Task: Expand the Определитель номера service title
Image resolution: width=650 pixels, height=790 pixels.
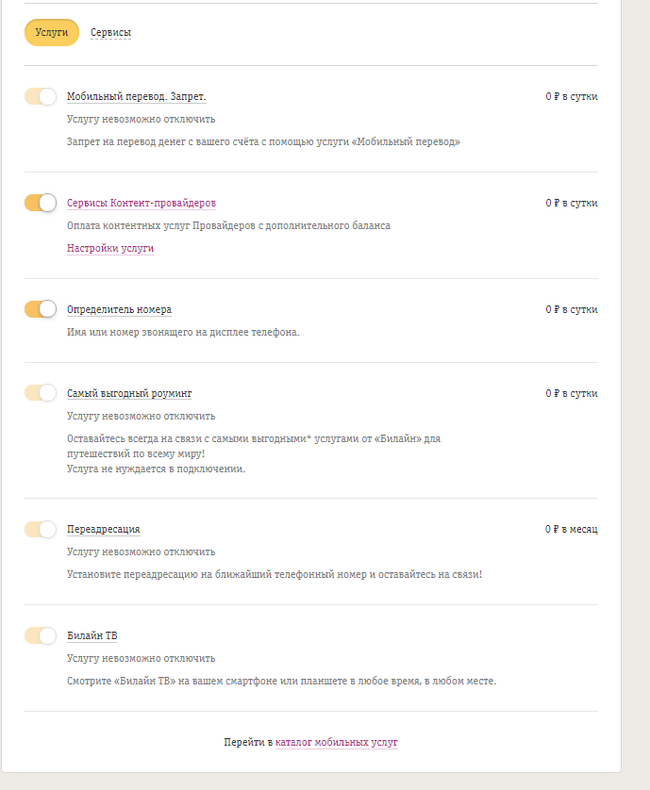Action: [119, 310]
